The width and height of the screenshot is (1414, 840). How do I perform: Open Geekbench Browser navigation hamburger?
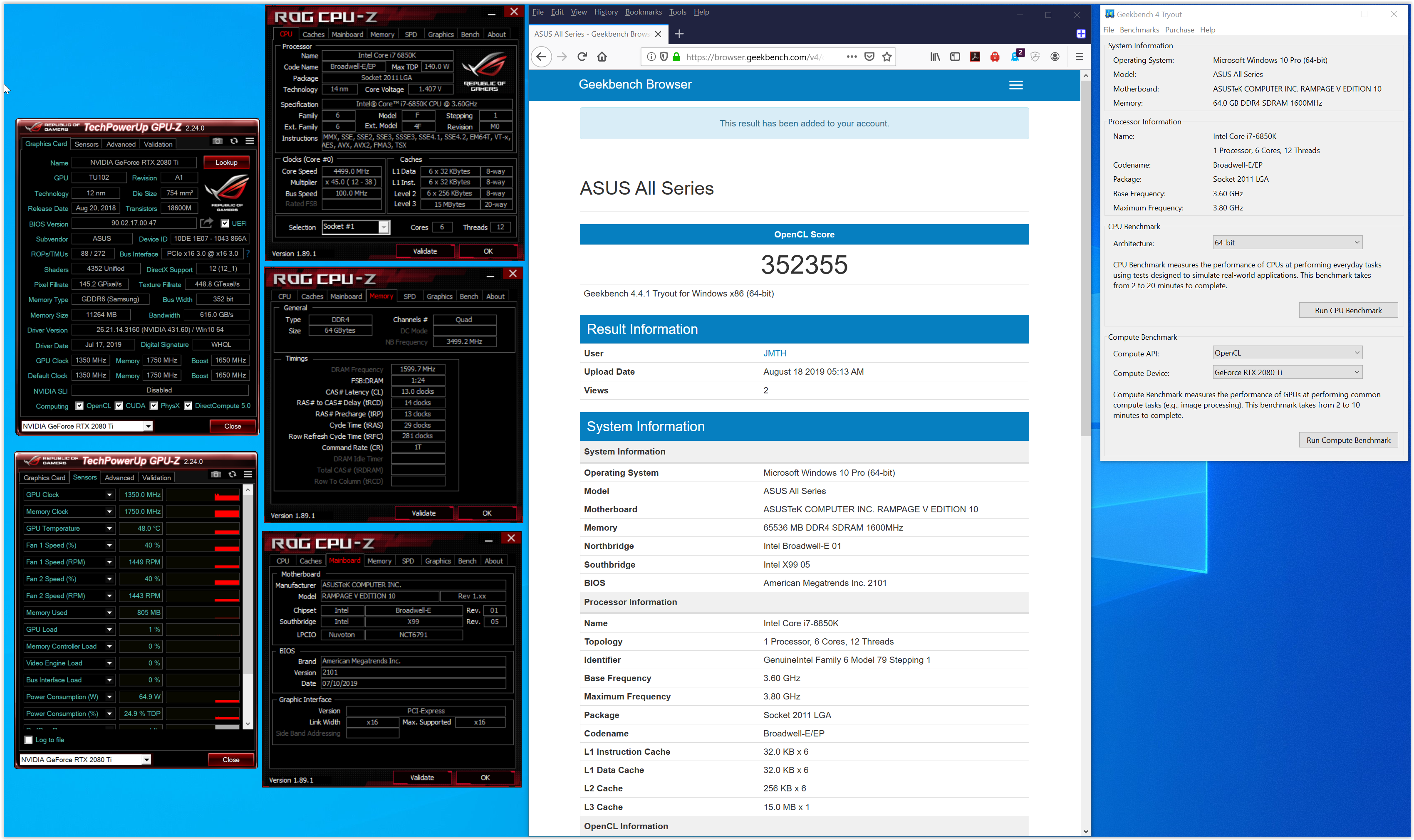tap(1016, 85)
